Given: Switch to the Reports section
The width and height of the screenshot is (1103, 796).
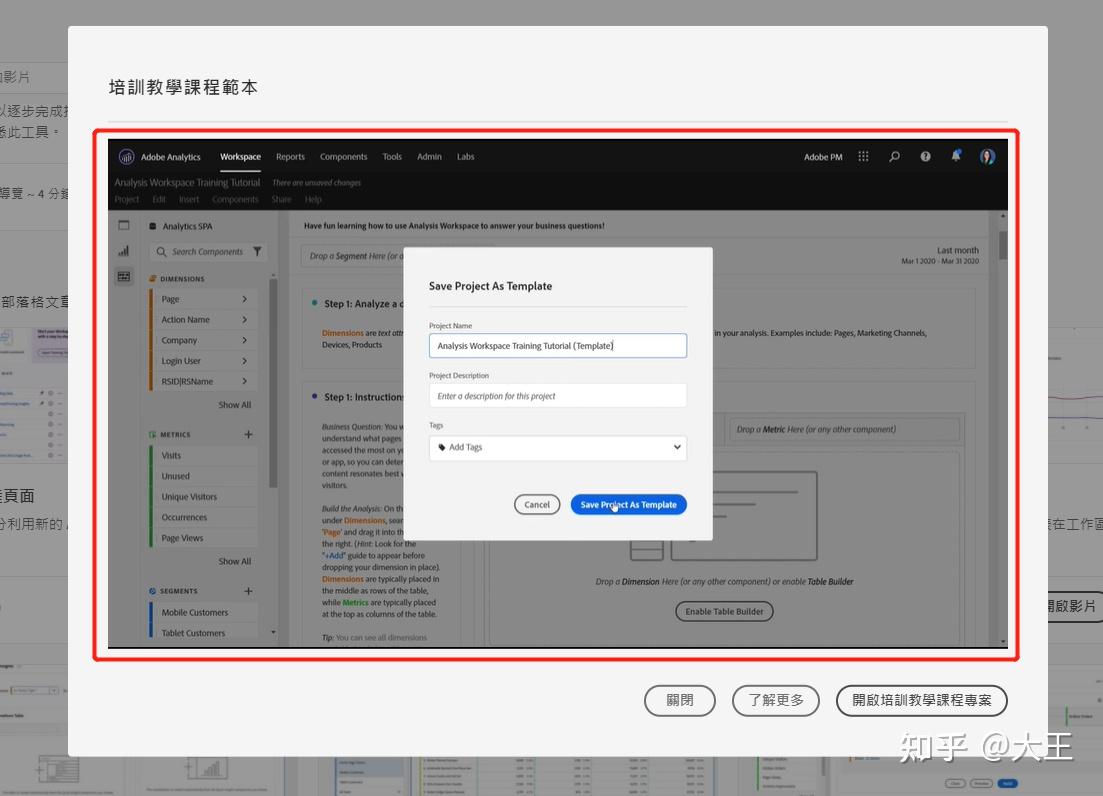Looking at the screenshot, I should click(x=290, y=156).
